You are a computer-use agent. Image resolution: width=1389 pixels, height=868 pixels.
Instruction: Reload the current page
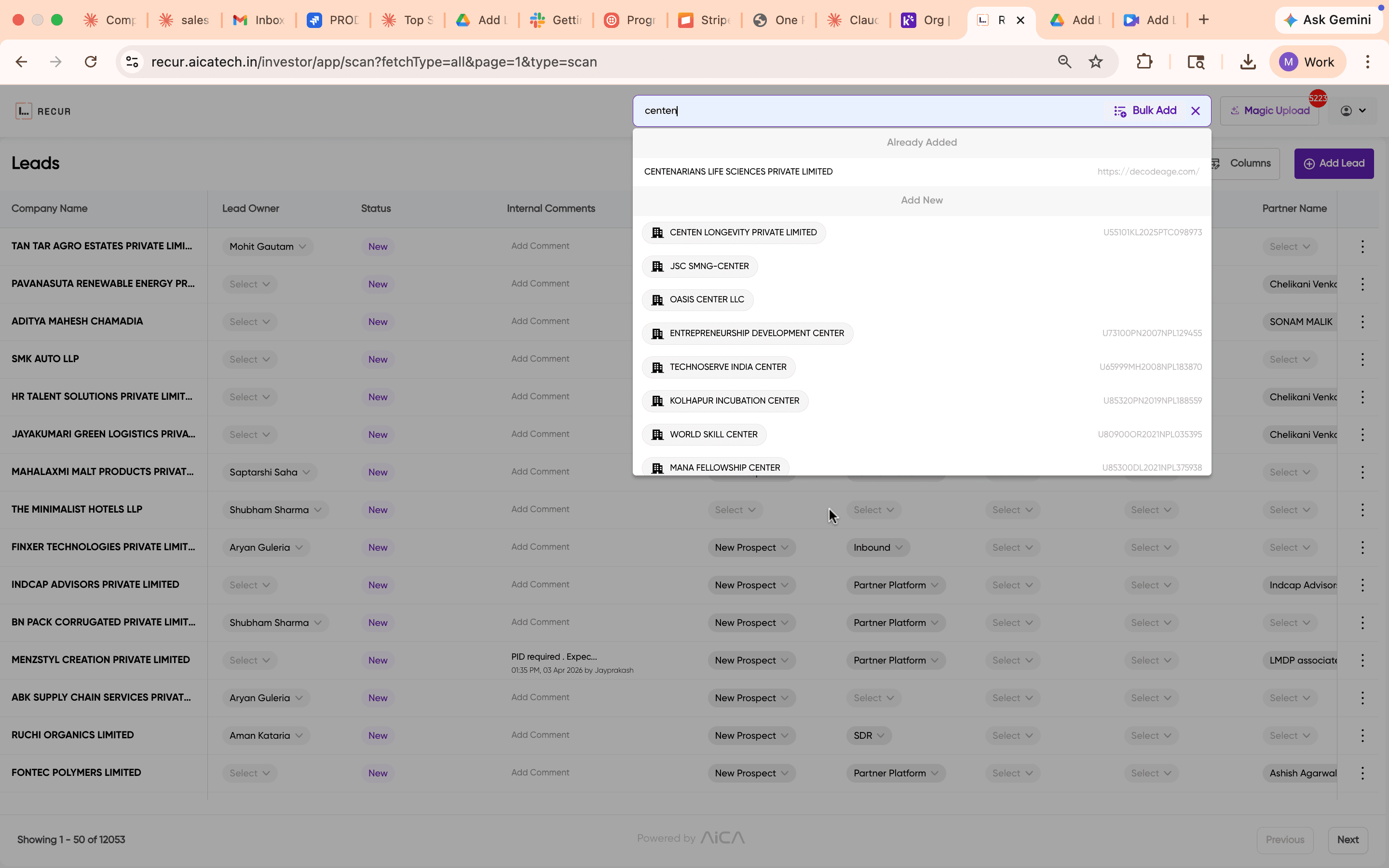click(90, 61)
